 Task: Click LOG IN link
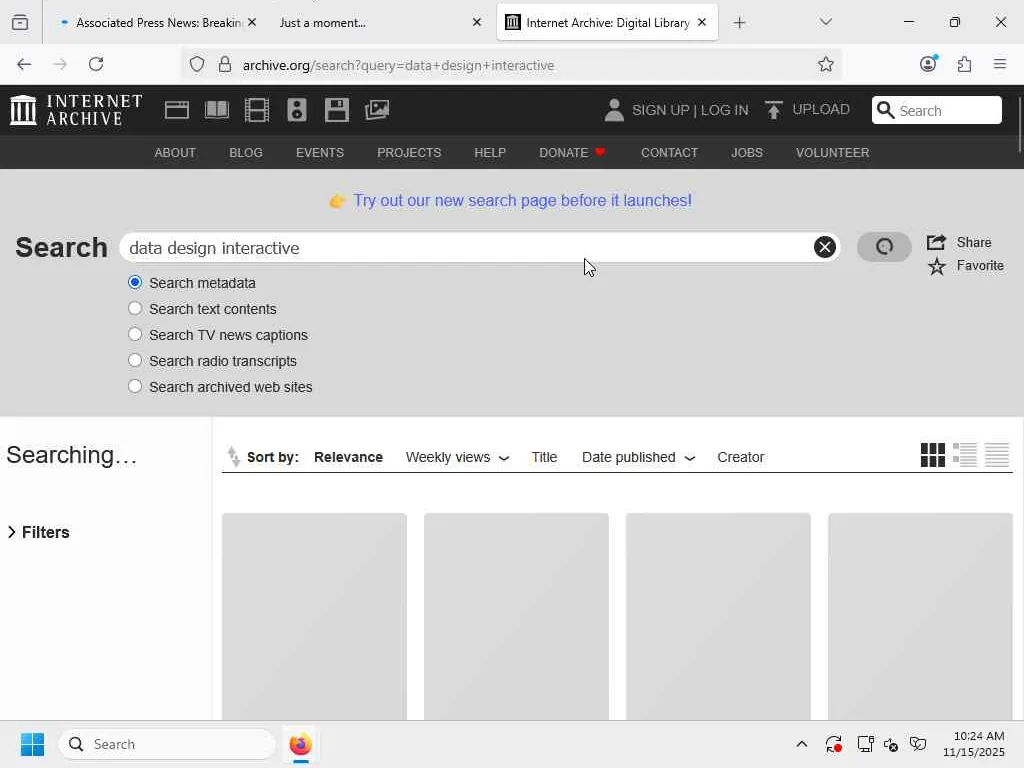(x=724, y=110)
